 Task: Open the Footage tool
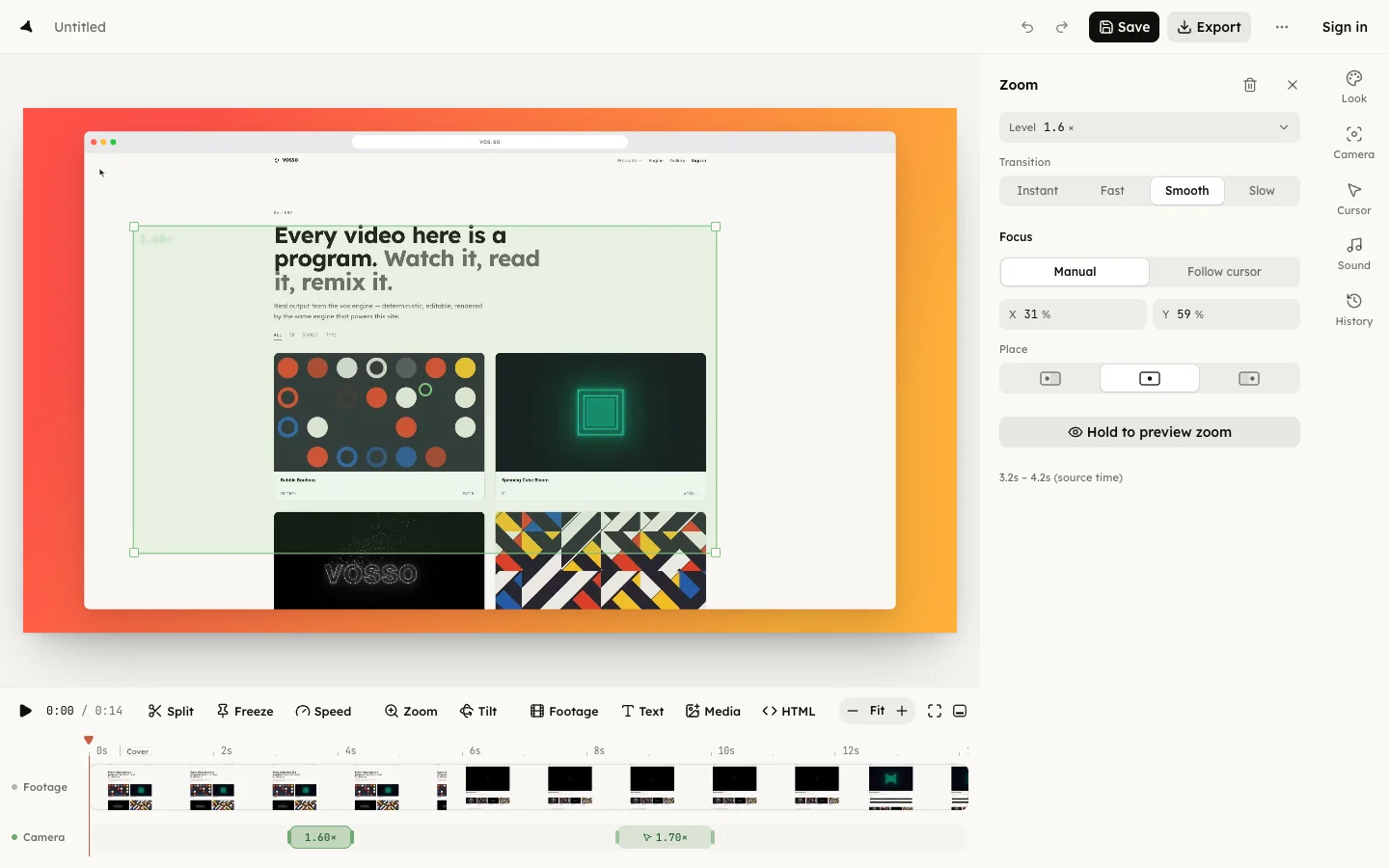click(564, 711)
